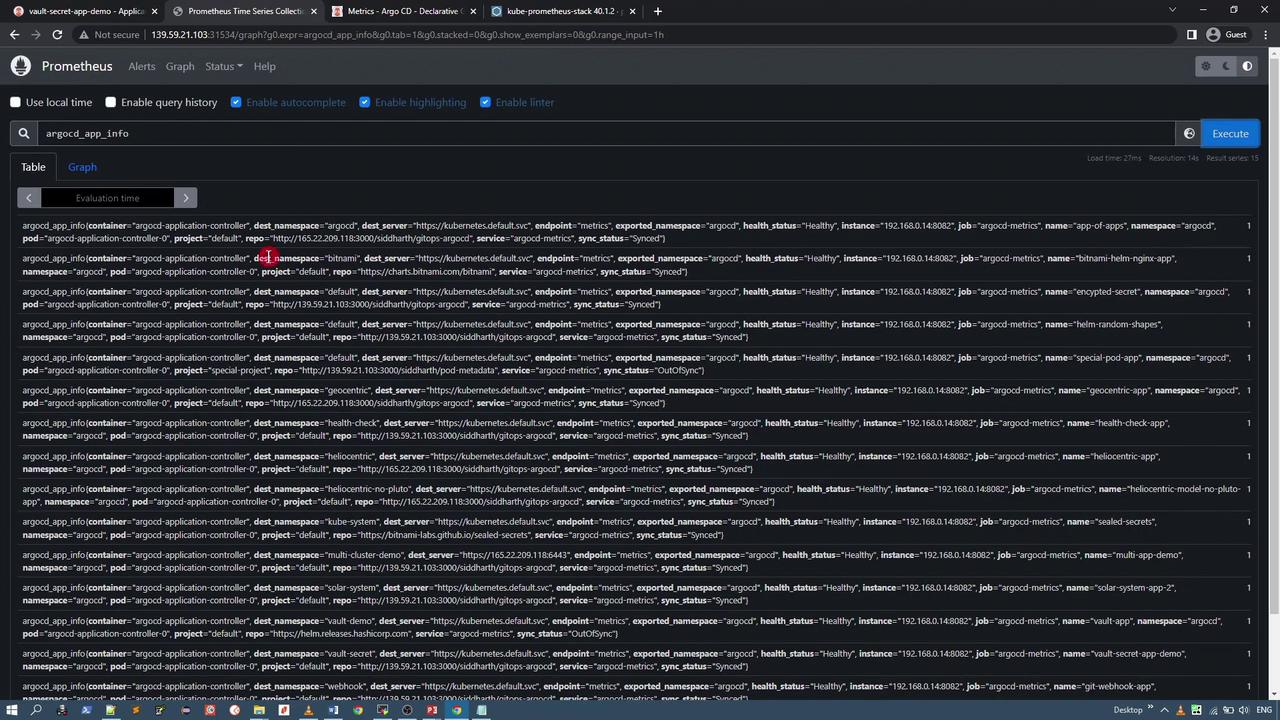Click the result row named sealed-secrets

pos(635,528)
